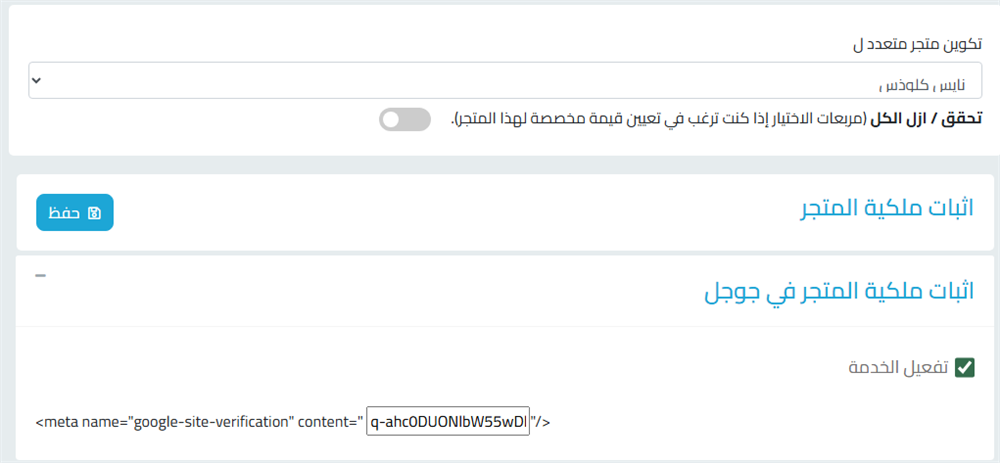Viewport: 1000px width, 463px height.
Task: Focus the google-site-verification content input field
Action: coord(448,422)
